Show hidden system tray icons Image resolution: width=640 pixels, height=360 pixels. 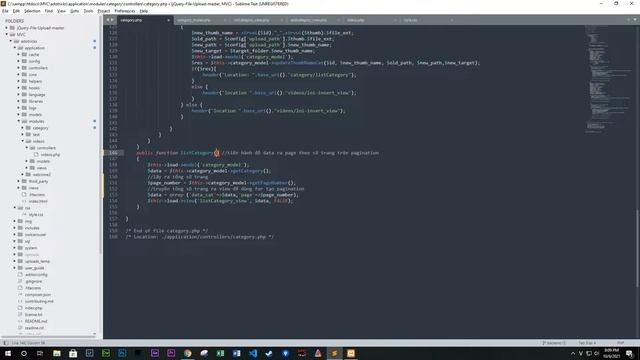tap(573, 353)
